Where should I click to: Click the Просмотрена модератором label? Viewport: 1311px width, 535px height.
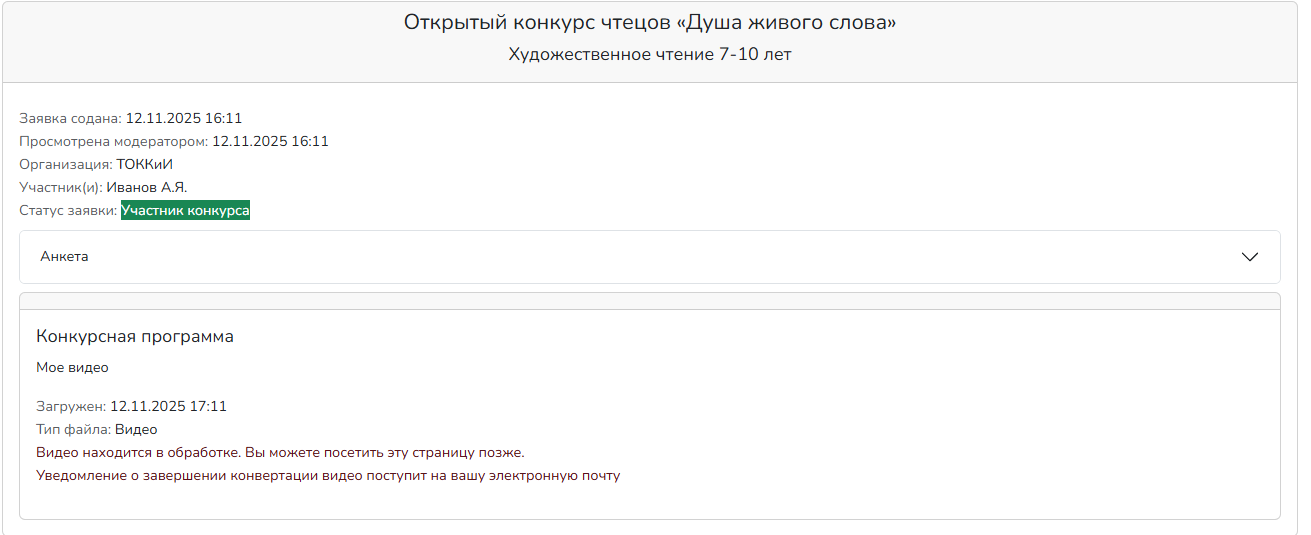(x=113, y=141)
